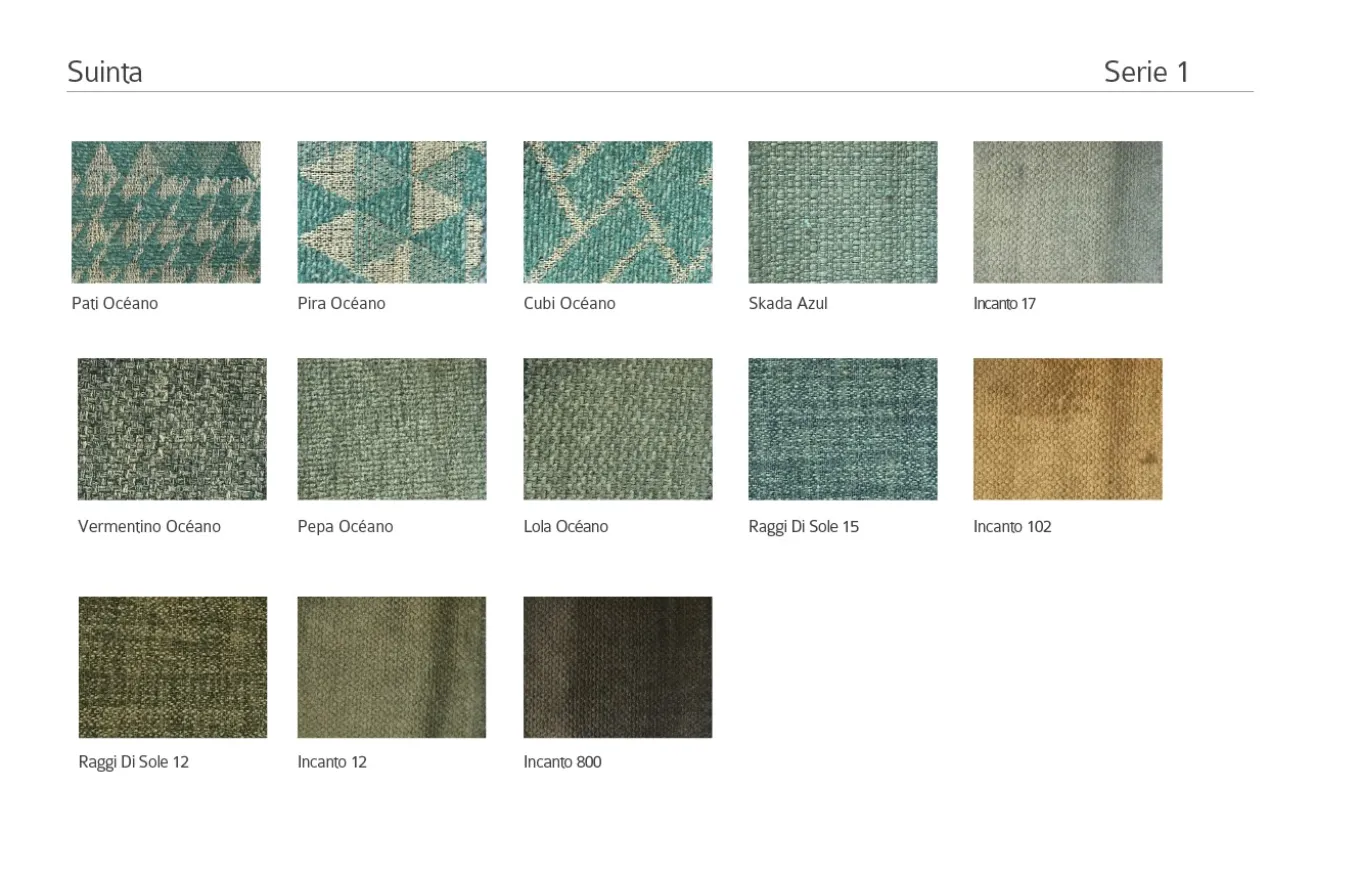Click the Suinta heading text
1360x875 pixels.
(105, 72)
